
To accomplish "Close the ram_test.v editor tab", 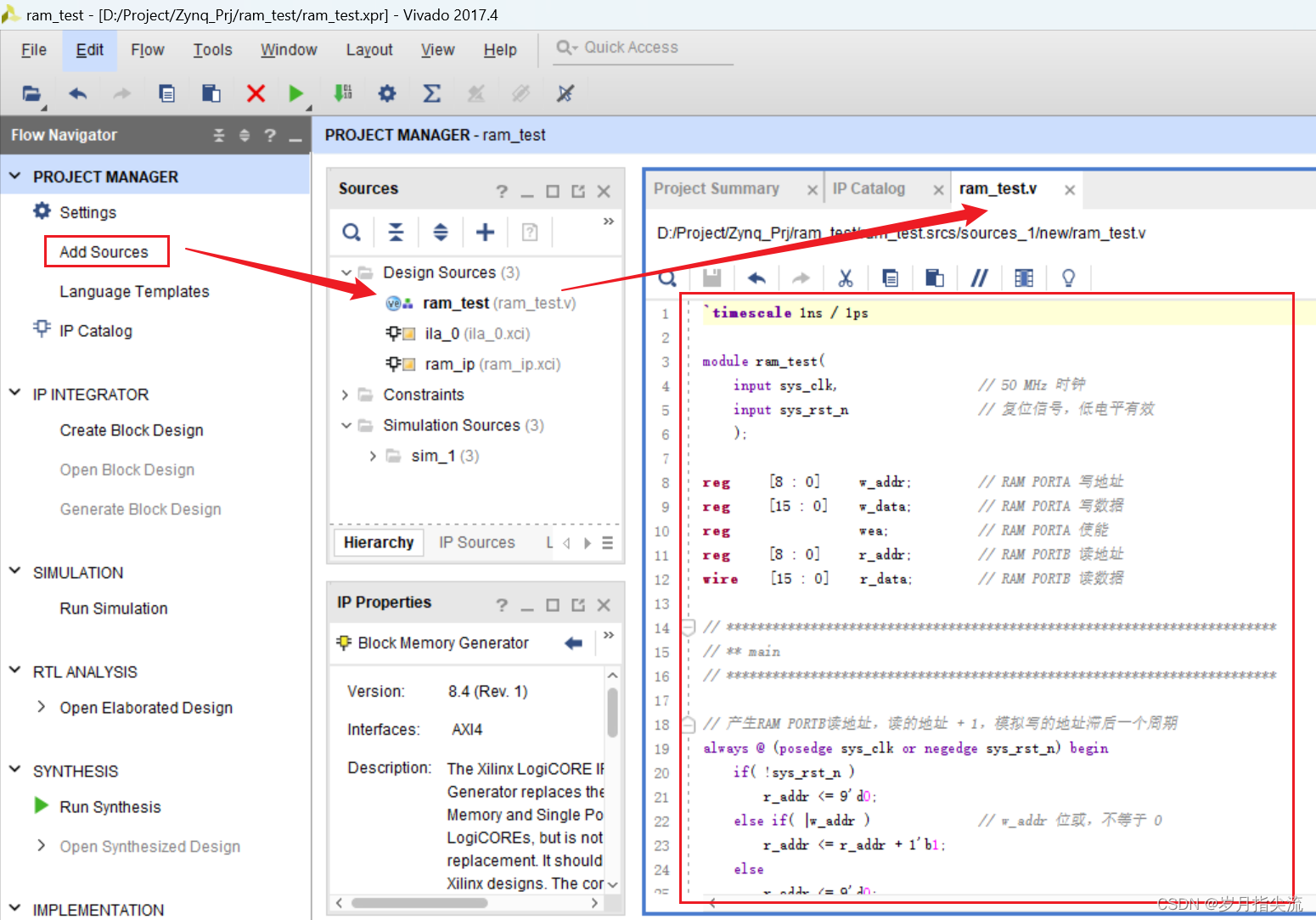I will coord(1070,190).
